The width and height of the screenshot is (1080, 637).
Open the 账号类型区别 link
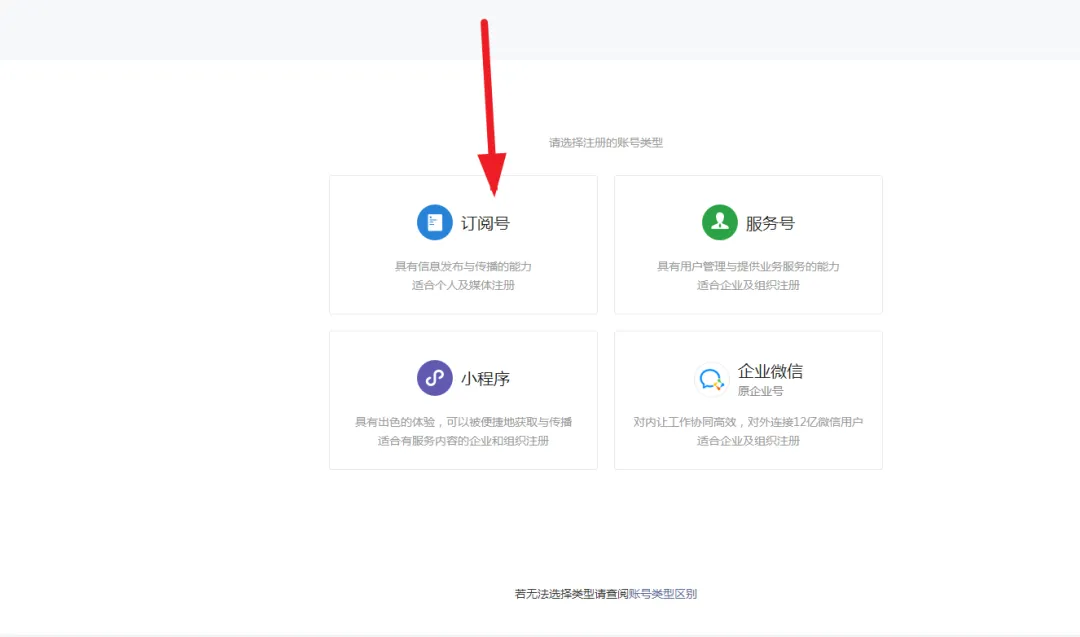click(x=663, y=594)
